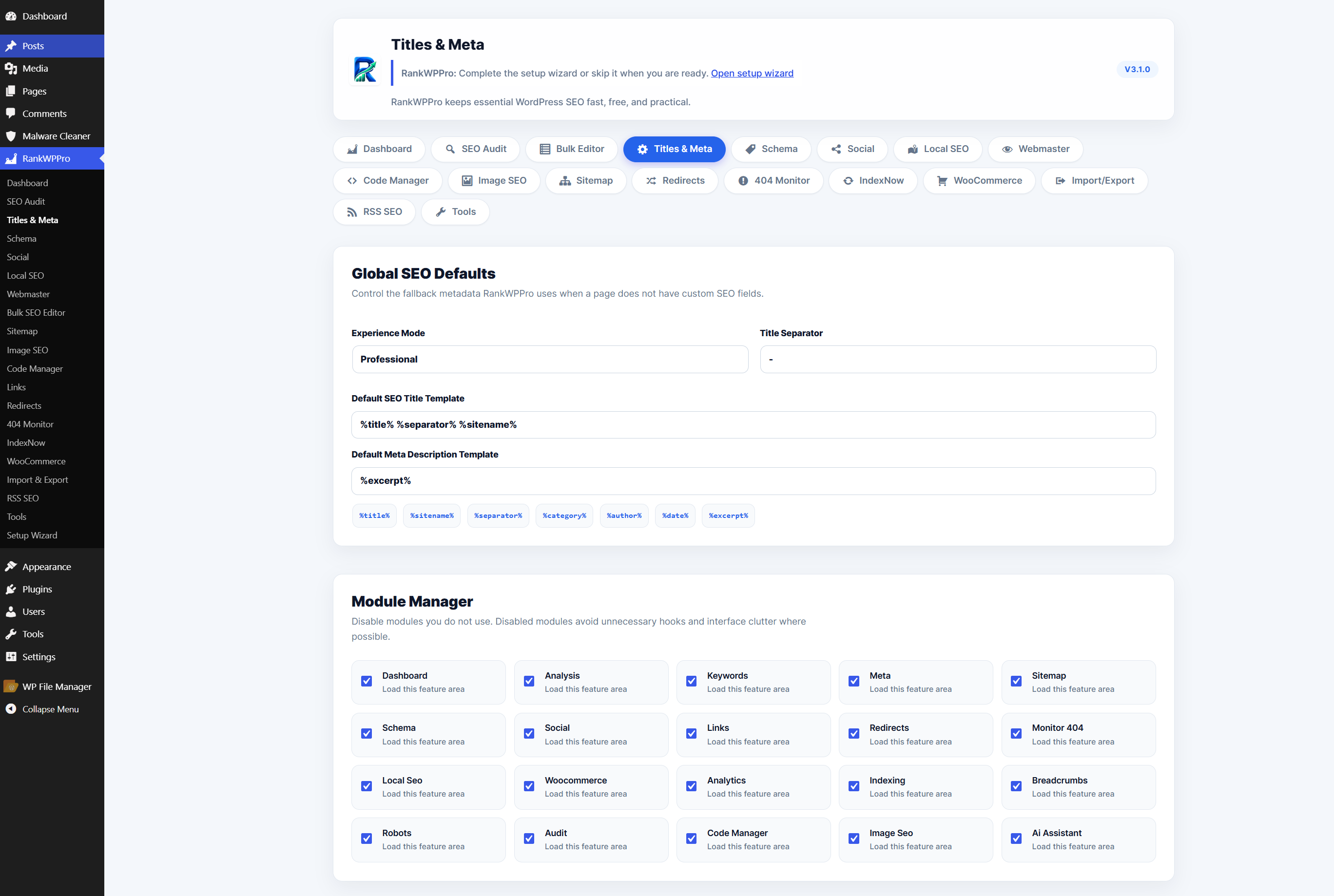
Task: Open Webmaster in RankWPPro submenu
Action: coord(28,294)
